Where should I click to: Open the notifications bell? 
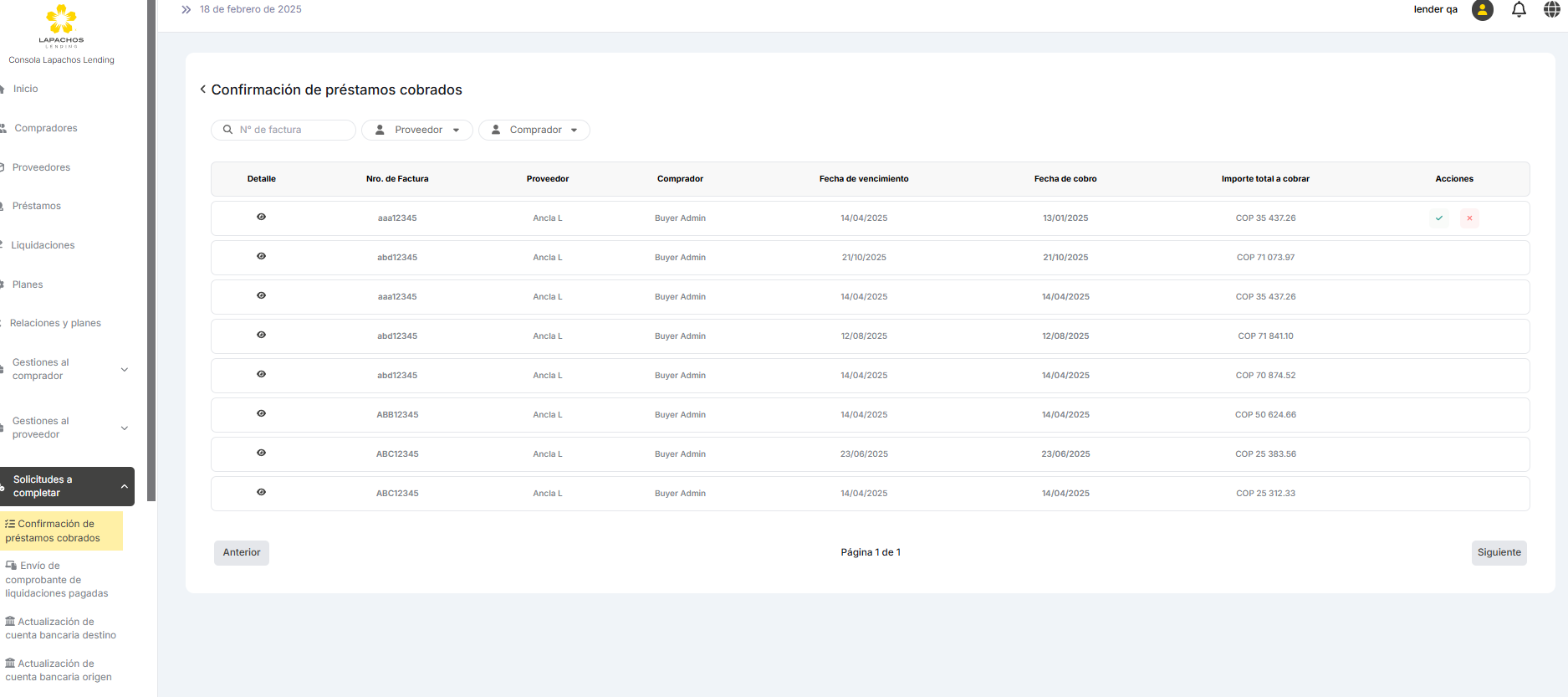(x=1519, y=10)
